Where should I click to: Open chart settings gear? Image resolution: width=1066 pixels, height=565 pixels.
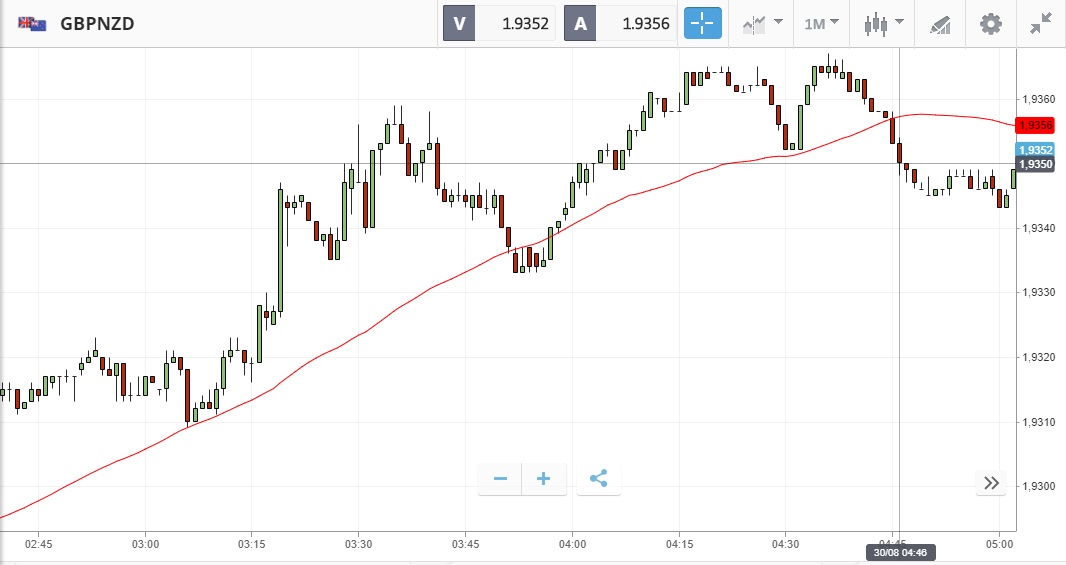pyautogui.click(x=990, y=23)
